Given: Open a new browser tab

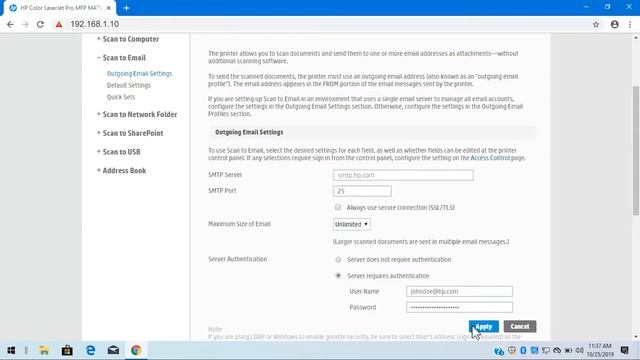Looking at the screenshot, I should tap(127, 8).
